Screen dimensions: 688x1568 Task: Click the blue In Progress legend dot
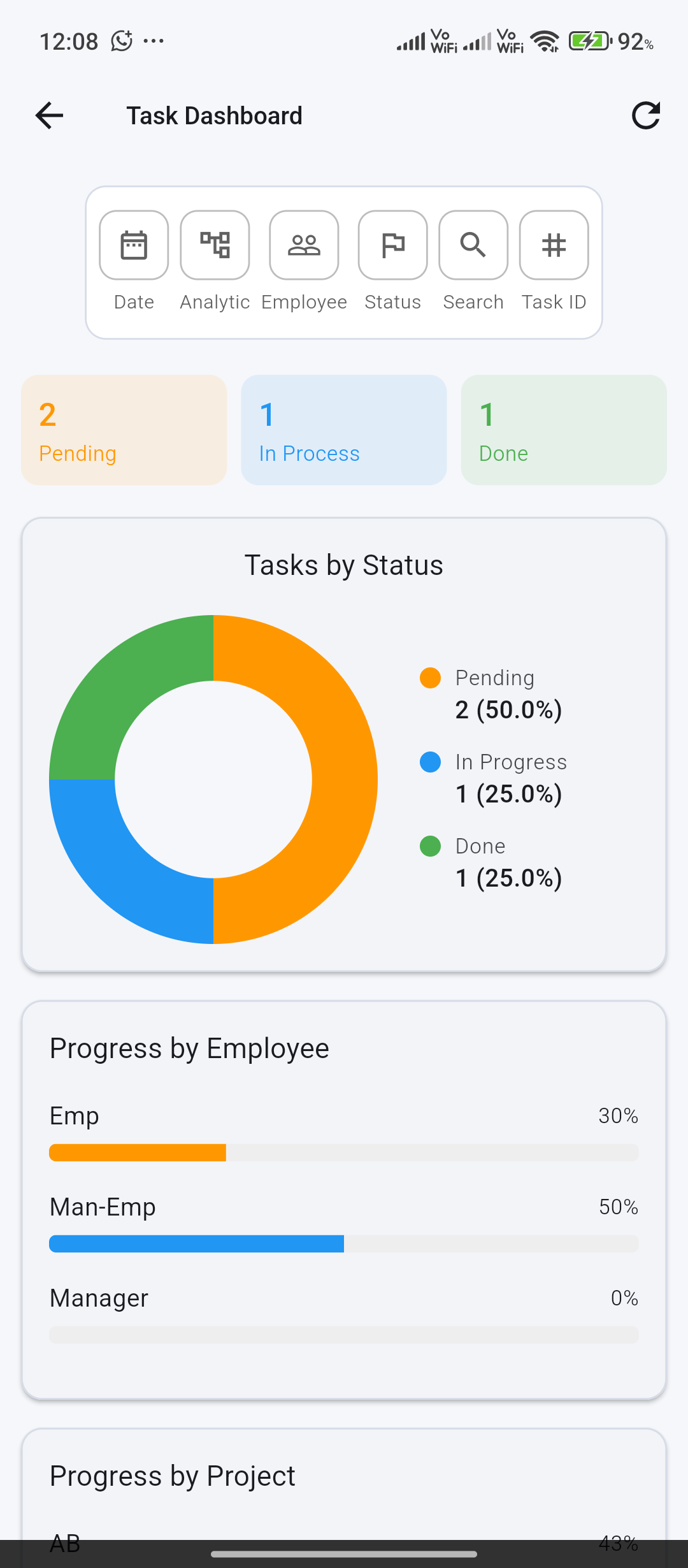[x=431, y=762]
